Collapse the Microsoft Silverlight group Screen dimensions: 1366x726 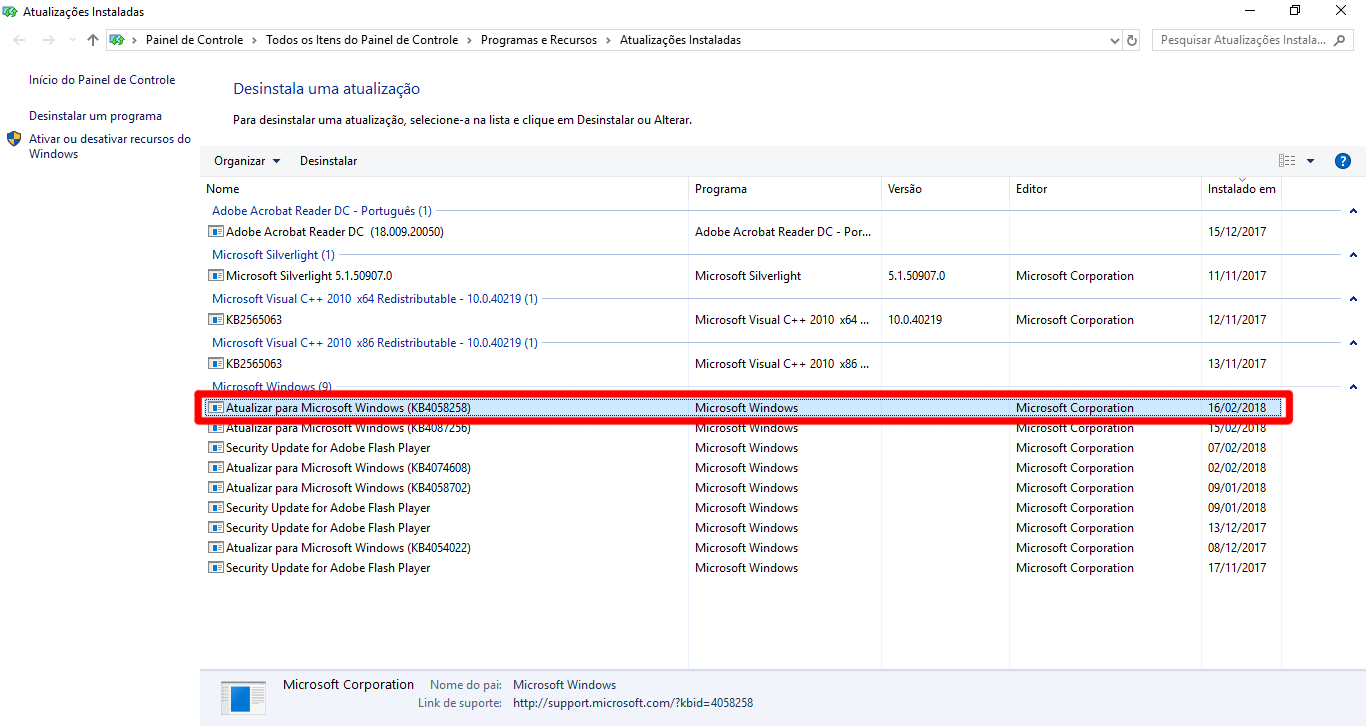click(x=1353, y=255)
